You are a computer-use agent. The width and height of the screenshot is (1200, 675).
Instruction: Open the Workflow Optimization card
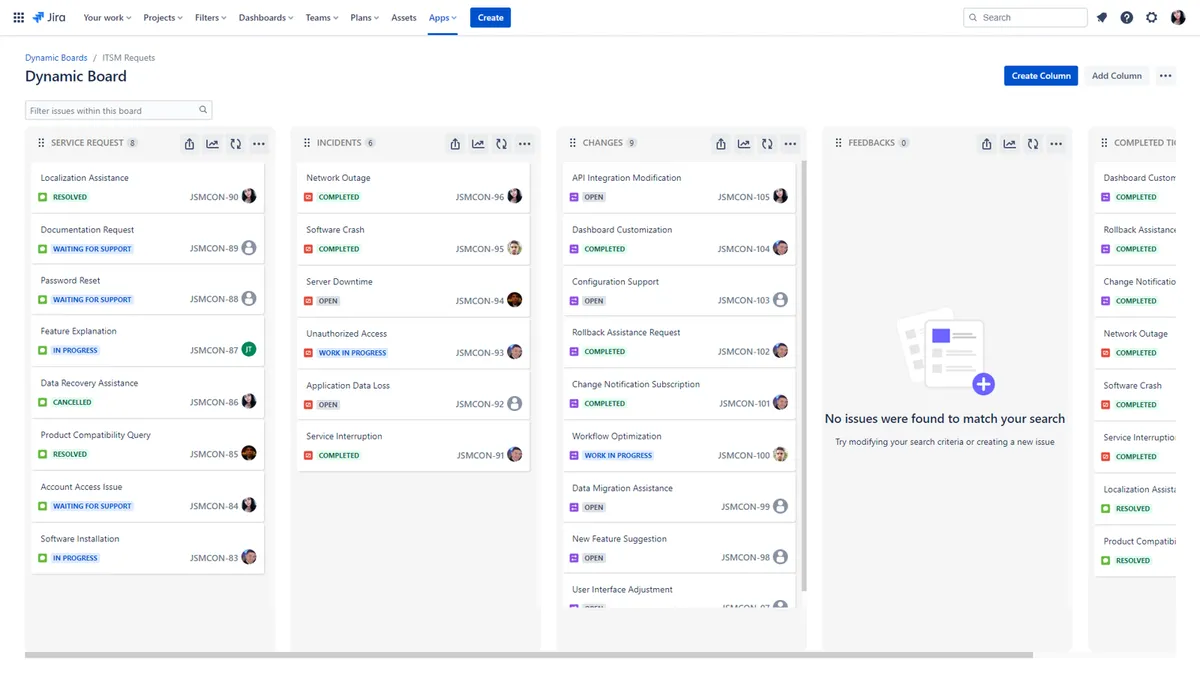[x=680, y=446]
